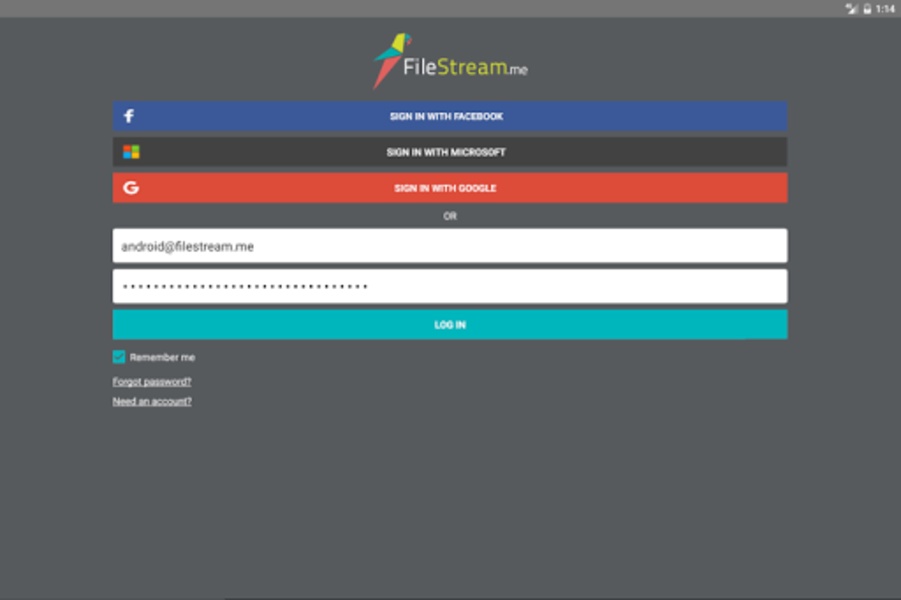Tap the Remember me label text
The width and height of the screenshot is (901, 600).
[x=162, y=357]
